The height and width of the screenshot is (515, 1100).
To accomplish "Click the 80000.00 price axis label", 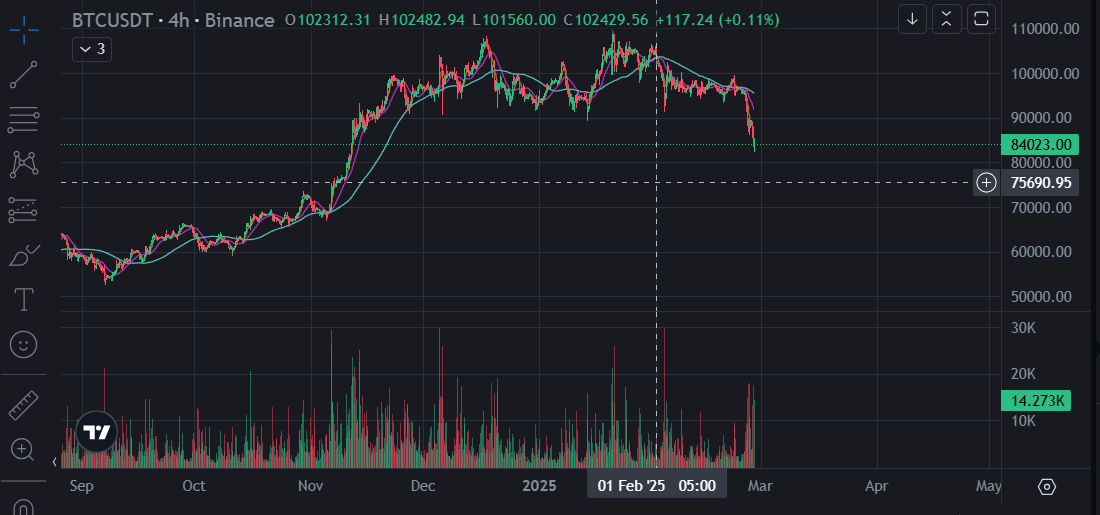I will (x=1040, y=163).
